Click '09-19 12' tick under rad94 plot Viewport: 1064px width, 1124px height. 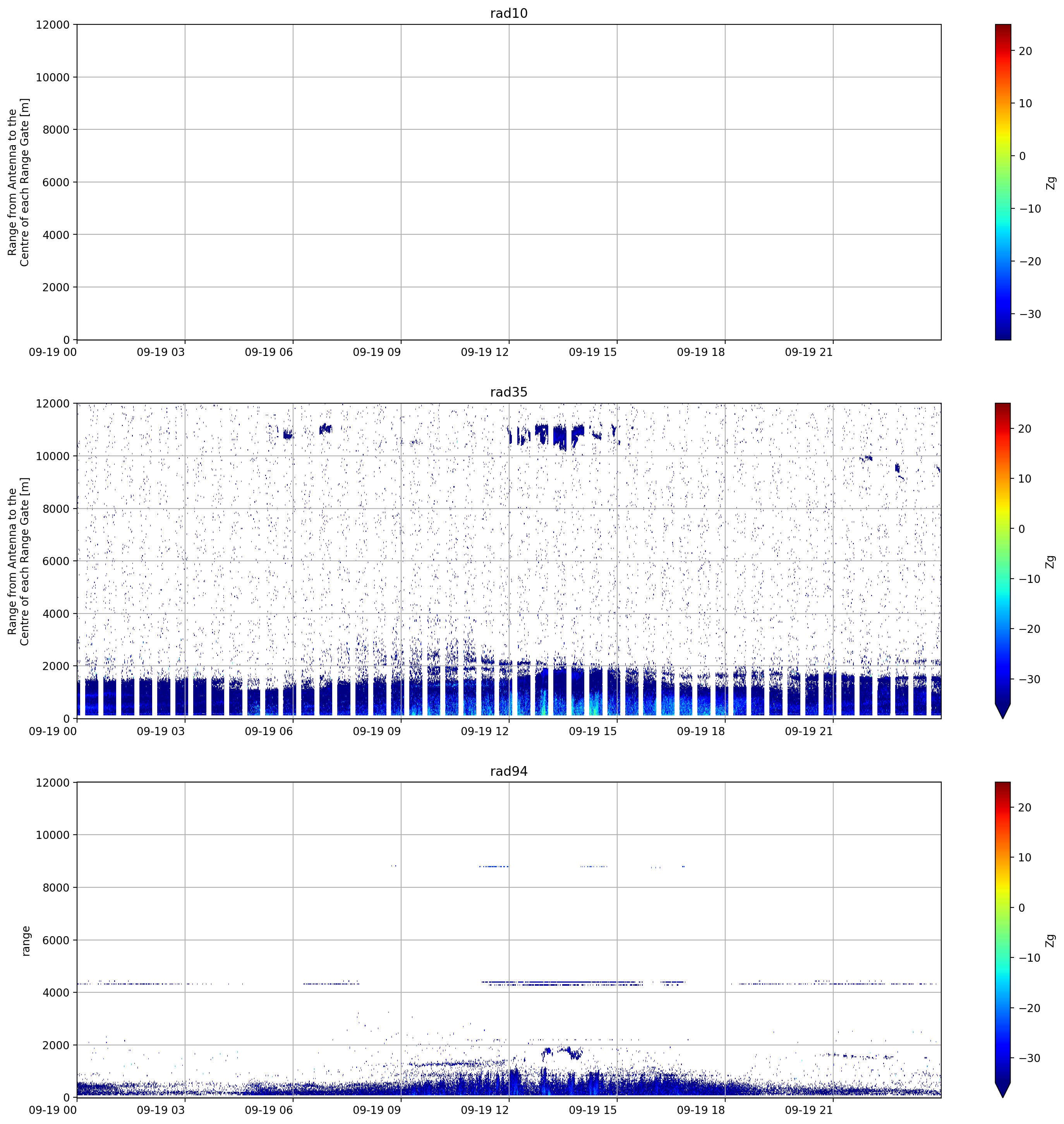coord(485,1110)
